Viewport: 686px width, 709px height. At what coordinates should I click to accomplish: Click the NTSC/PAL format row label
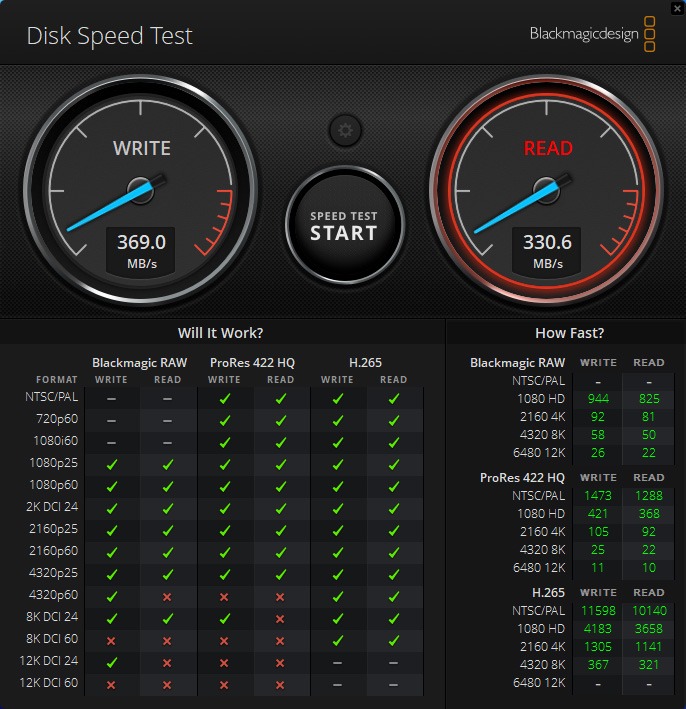pos(52,397)
